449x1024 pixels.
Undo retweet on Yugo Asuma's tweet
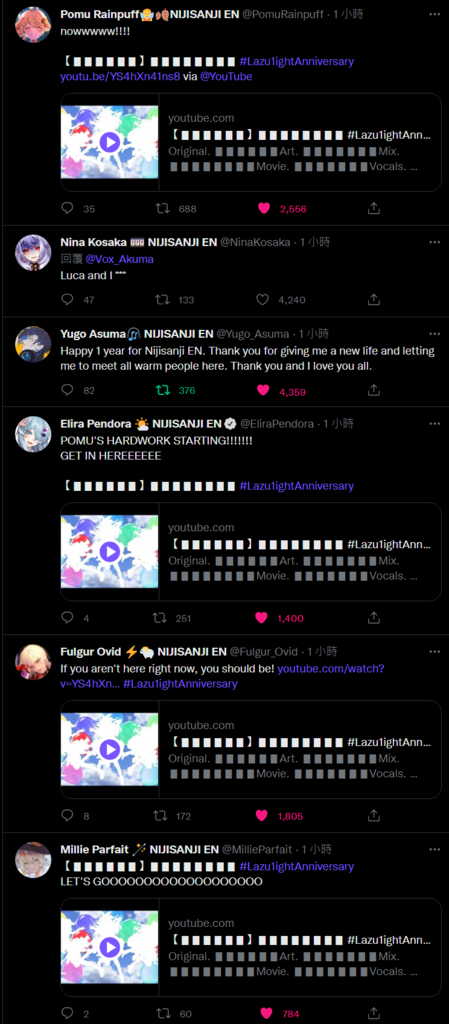click(161, 390)
